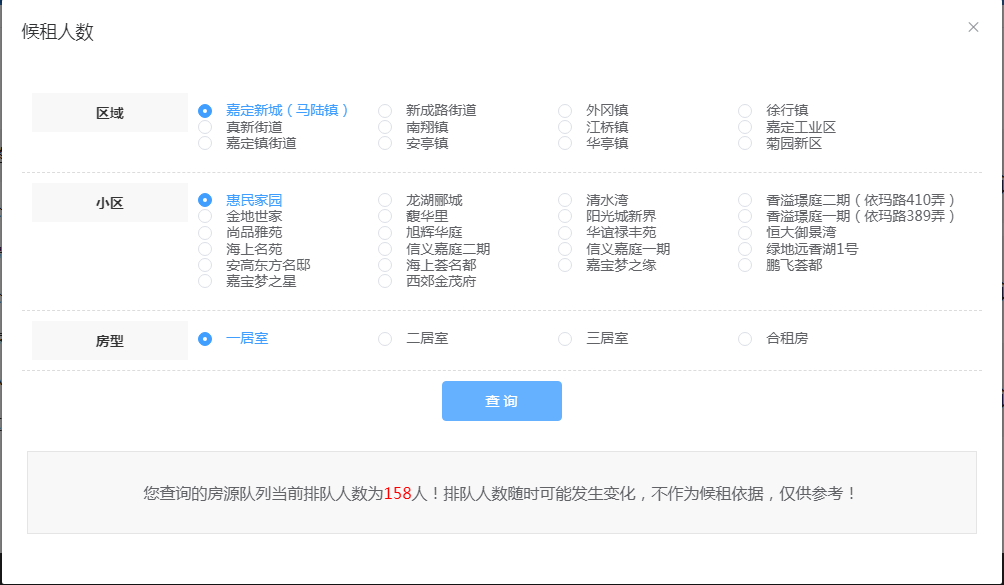
Task: Click the 查询 button
Action: point(501,401)
